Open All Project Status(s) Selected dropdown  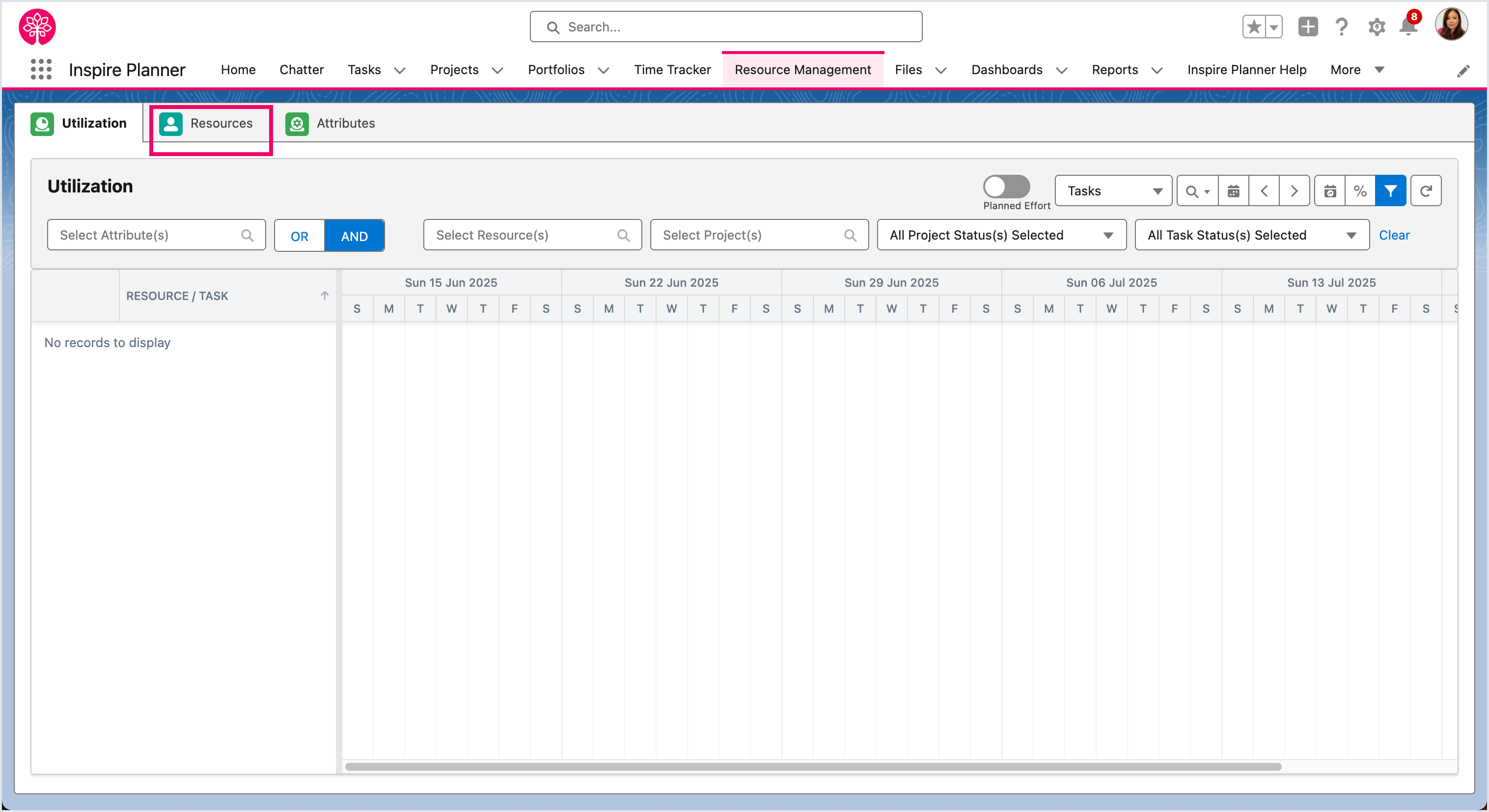coord(1002,235)
